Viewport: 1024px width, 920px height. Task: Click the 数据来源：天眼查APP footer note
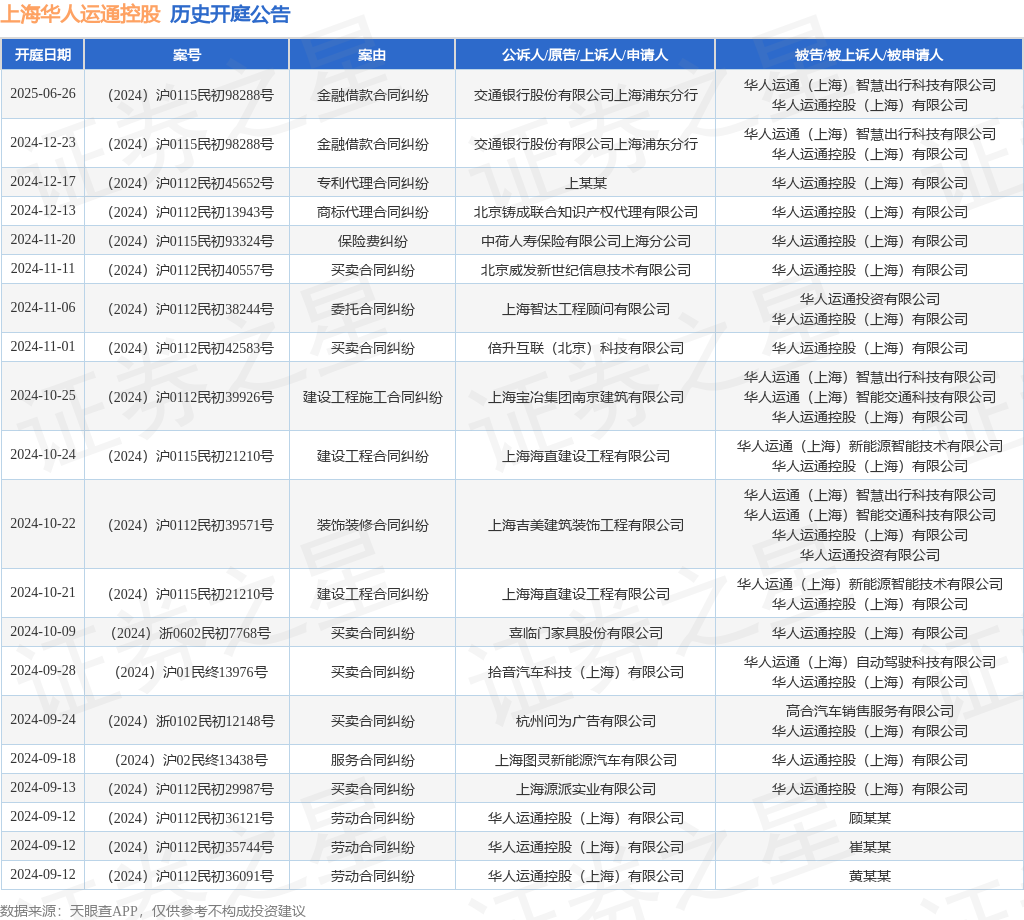coord(153,911)
